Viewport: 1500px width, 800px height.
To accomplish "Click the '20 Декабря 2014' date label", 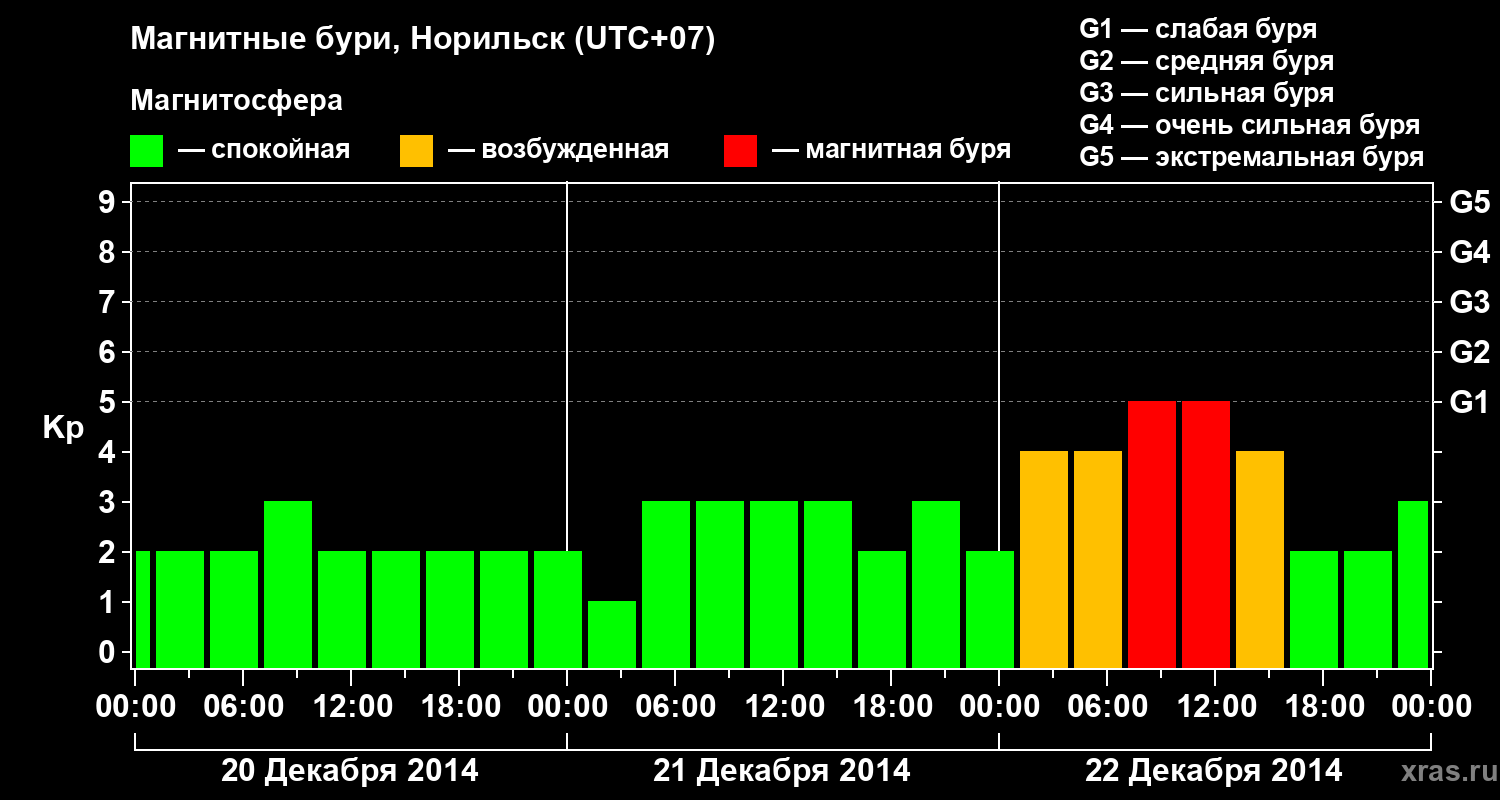I will (x=350, y=771).
